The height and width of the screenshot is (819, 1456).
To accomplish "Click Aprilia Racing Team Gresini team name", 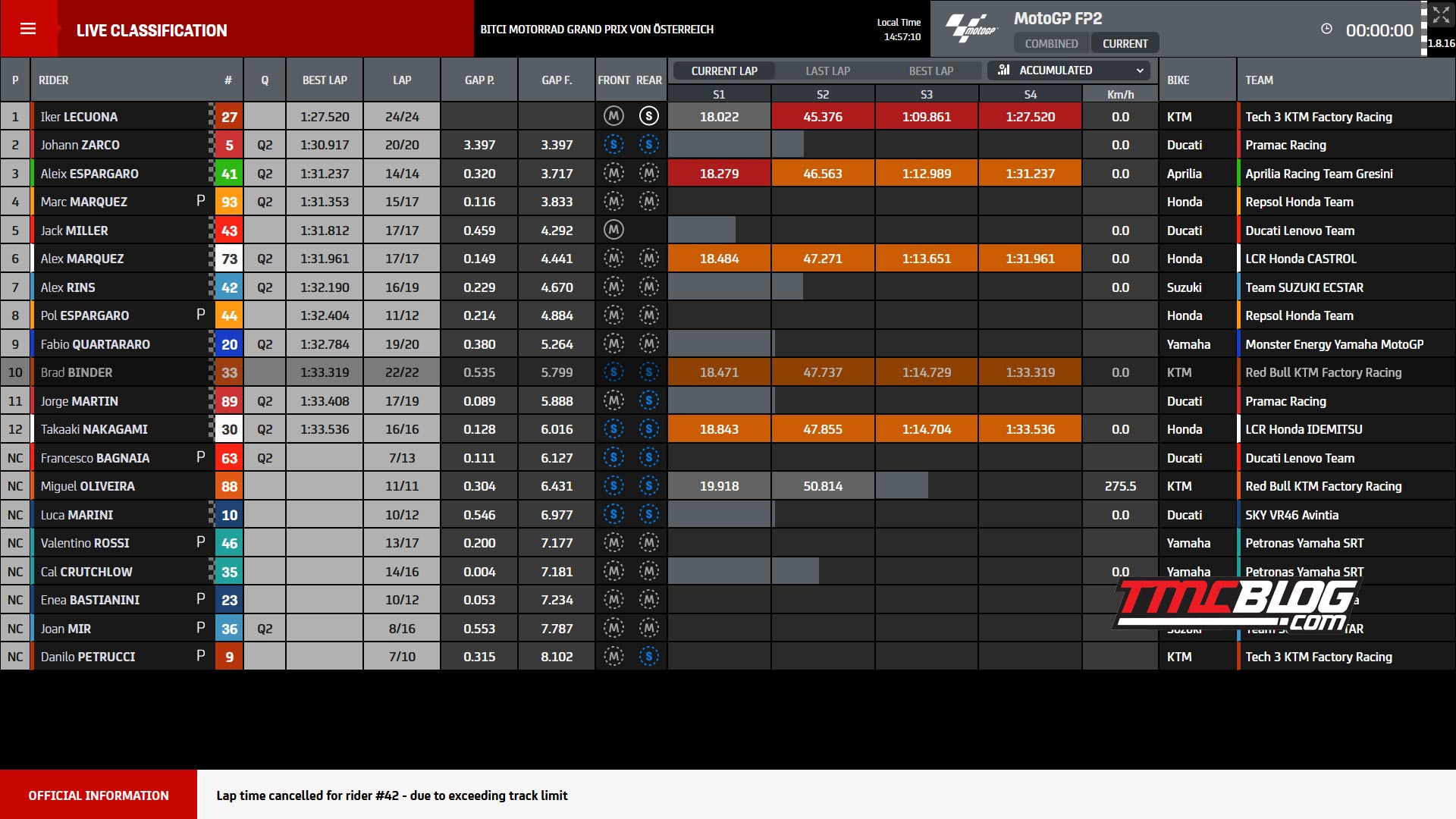I will tap(1319, 173).
